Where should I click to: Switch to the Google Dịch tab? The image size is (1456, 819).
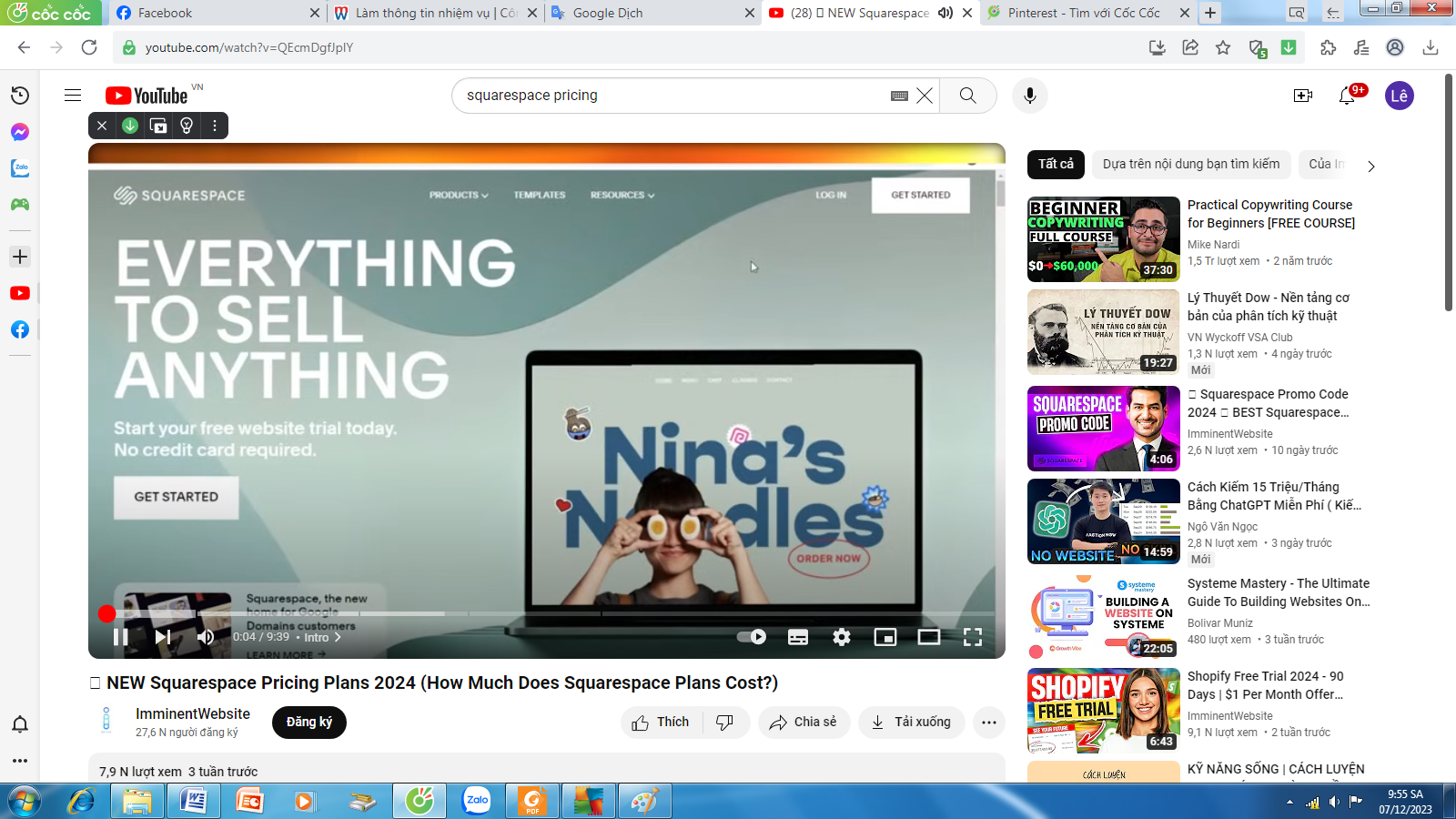(652, 13)
